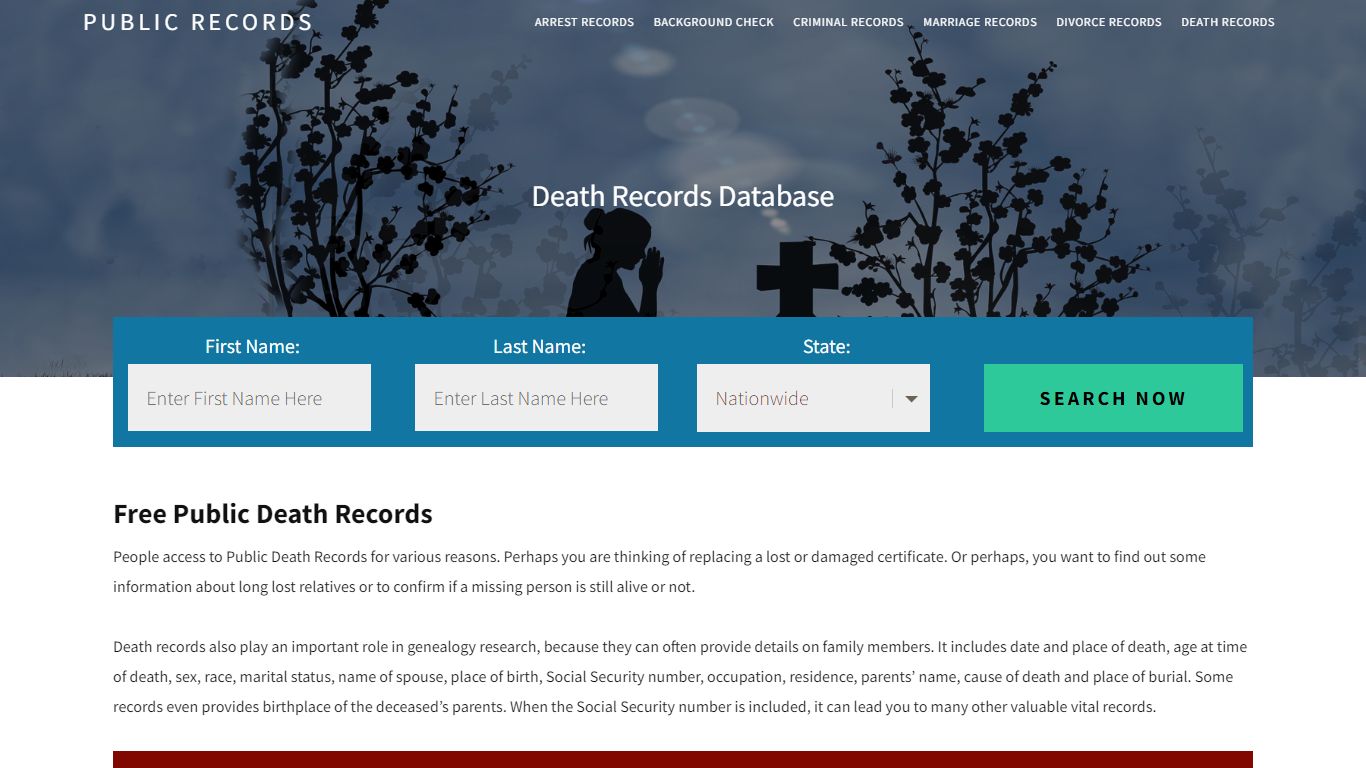Click the Free Public Death Records heading
This screenshot has height=768, width=1366.
pos(273,514)
